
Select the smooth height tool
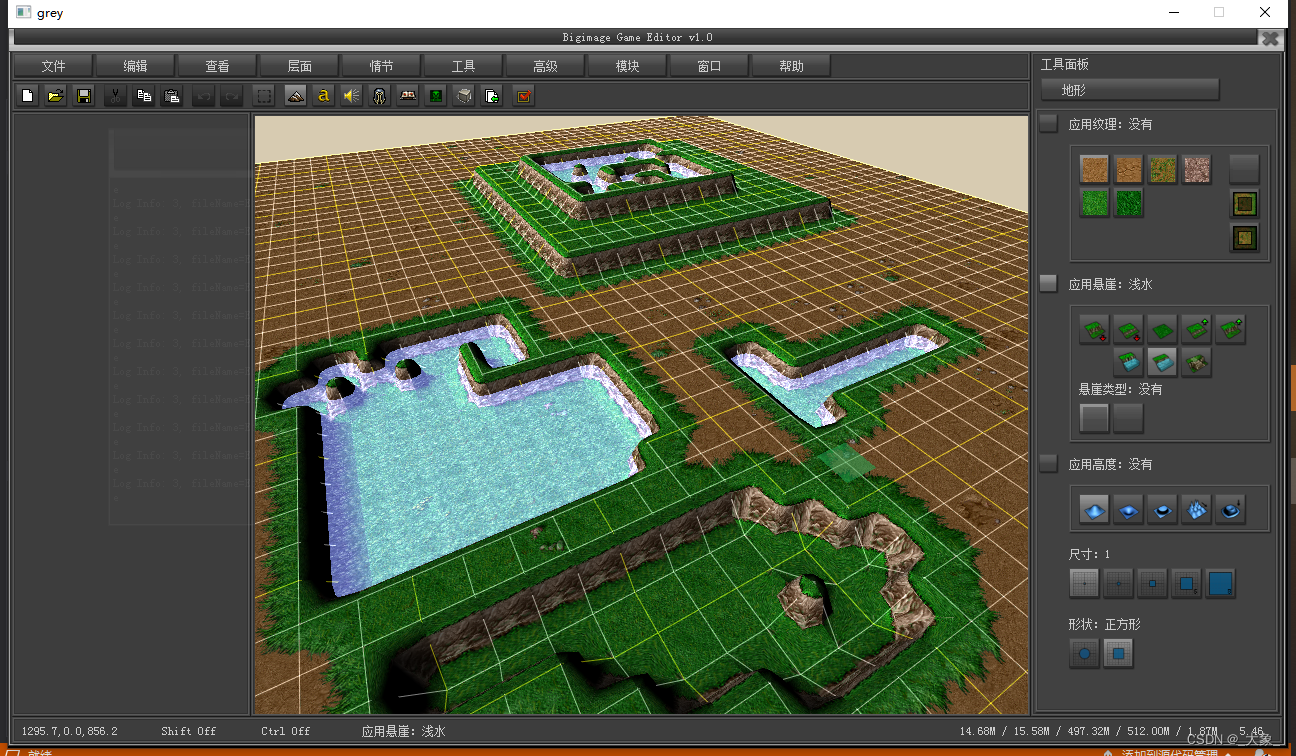pos(1230,510)
